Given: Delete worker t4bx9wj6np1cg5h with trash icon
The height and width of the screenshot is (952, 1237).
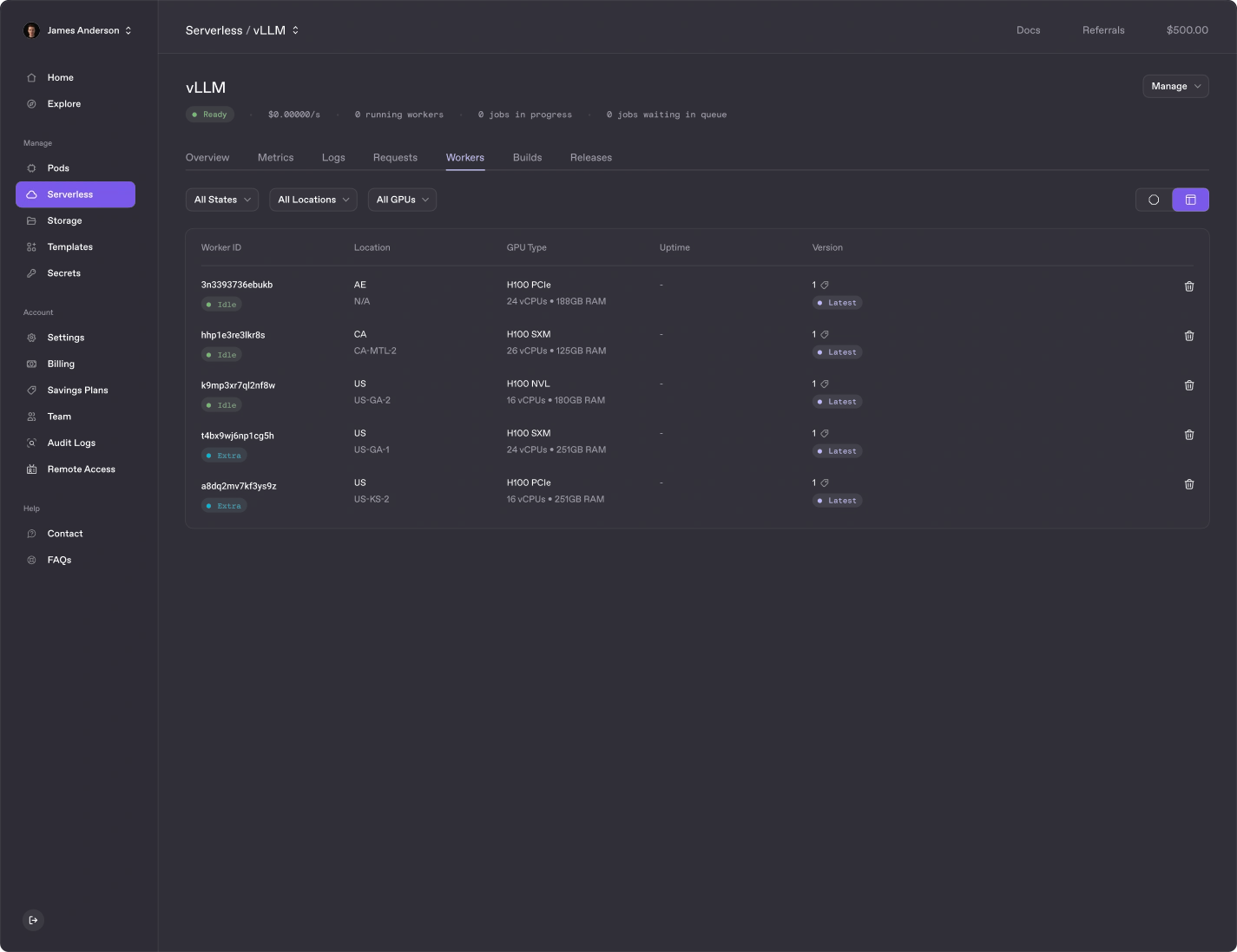Looking at the screenshot, I should click(x=1189, y=435).
